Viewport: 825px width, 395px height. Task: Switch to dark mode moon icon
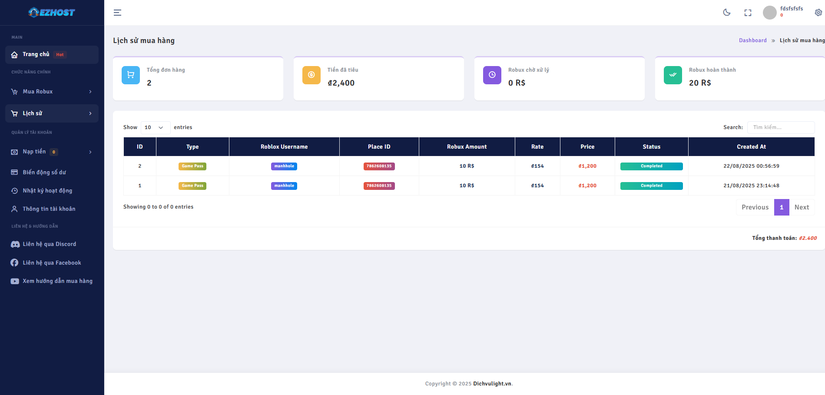click(727, 13)
